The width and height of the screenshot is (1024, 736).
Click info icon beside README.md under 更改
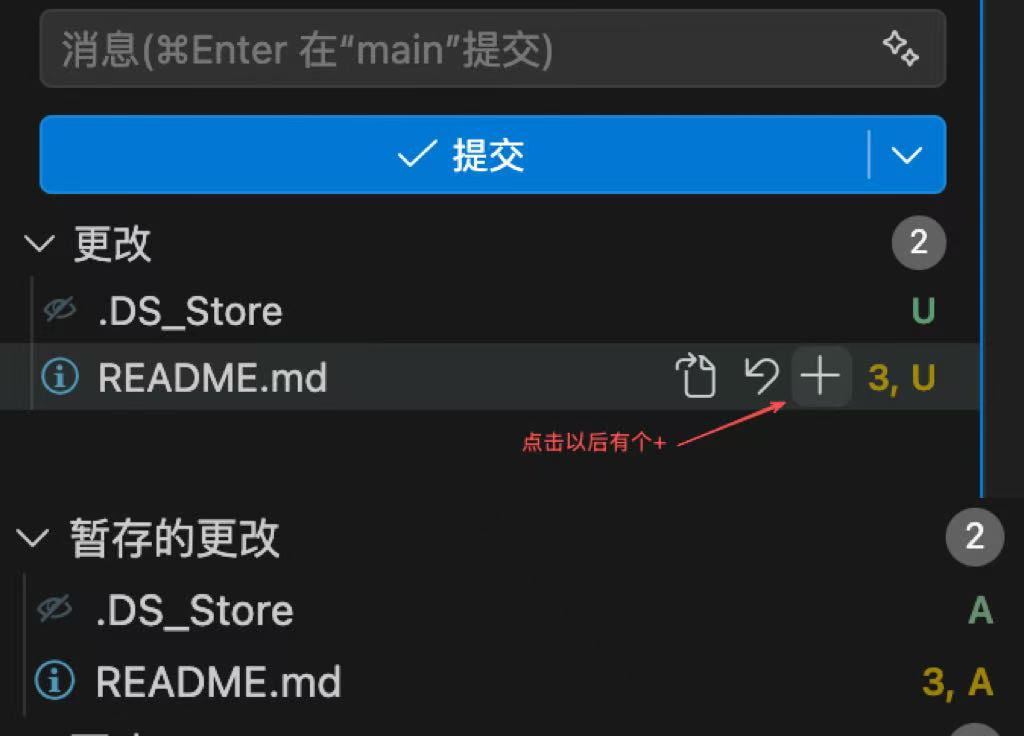(60, 376)
